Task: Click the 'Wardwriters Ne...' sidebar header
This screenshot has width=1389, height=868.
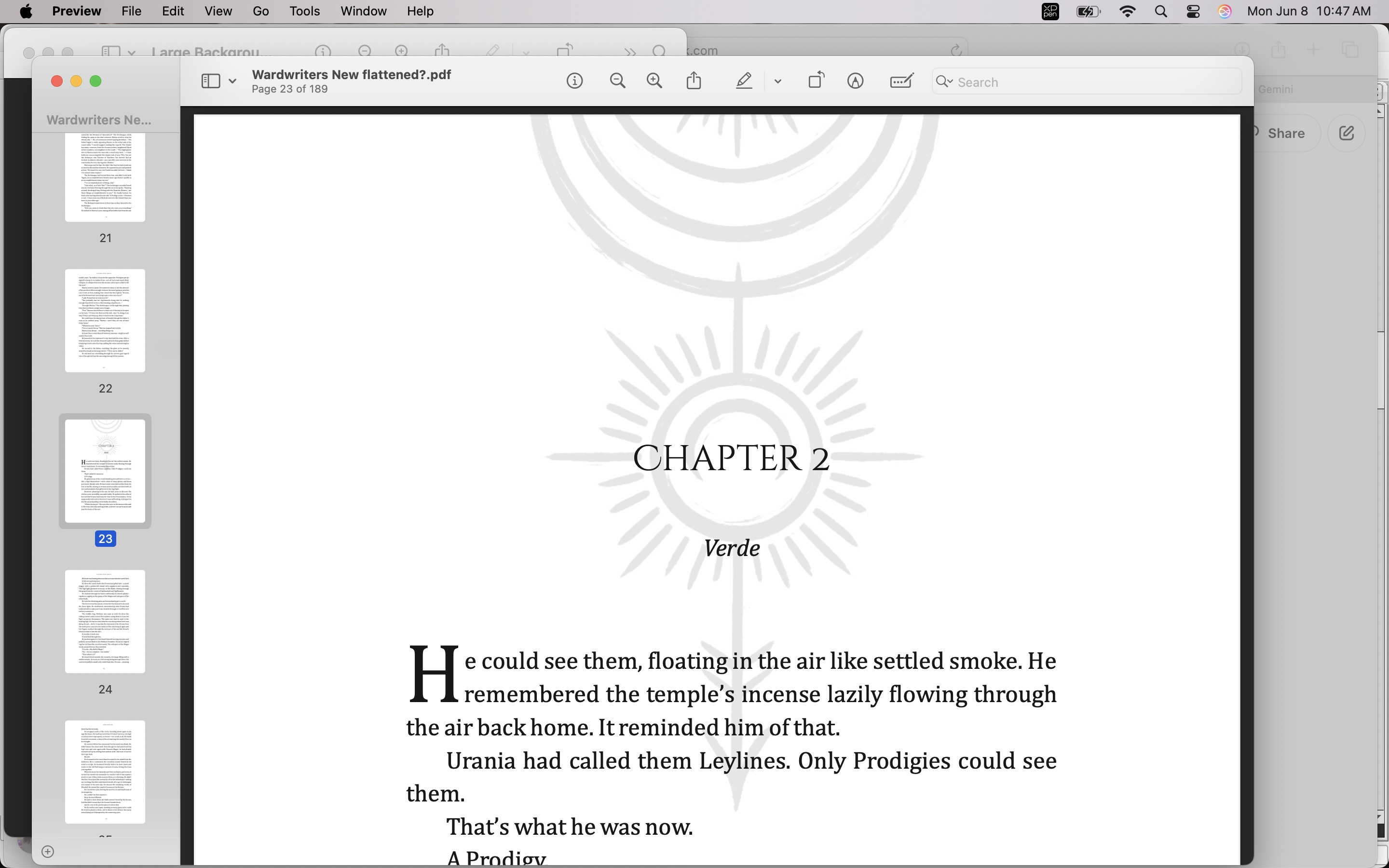Action: point(99,120)
